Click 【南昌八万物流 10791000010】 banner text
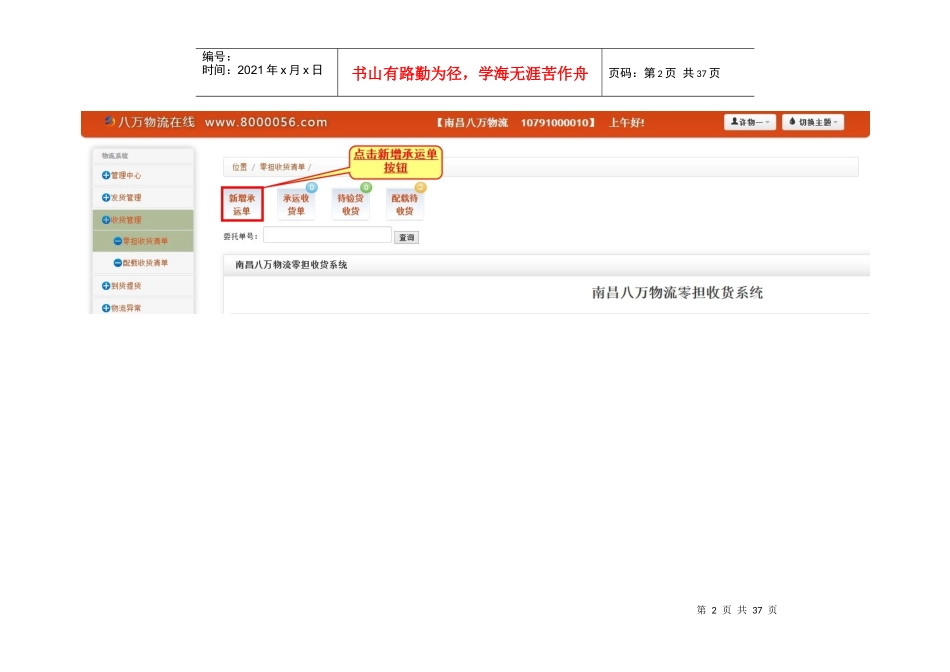Viewport: 950px width, 672px height. (x=515, y=122)
